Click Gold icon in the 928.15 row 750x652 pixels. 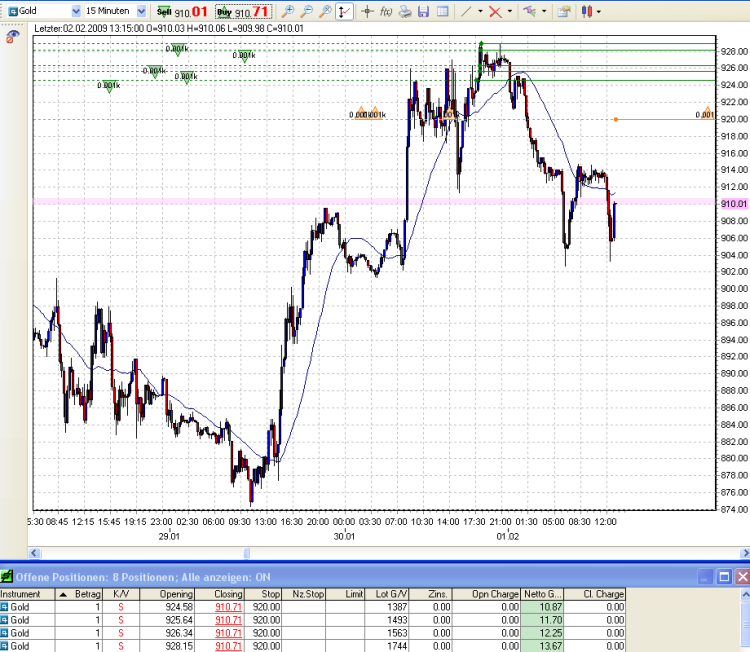click(4, 646)
